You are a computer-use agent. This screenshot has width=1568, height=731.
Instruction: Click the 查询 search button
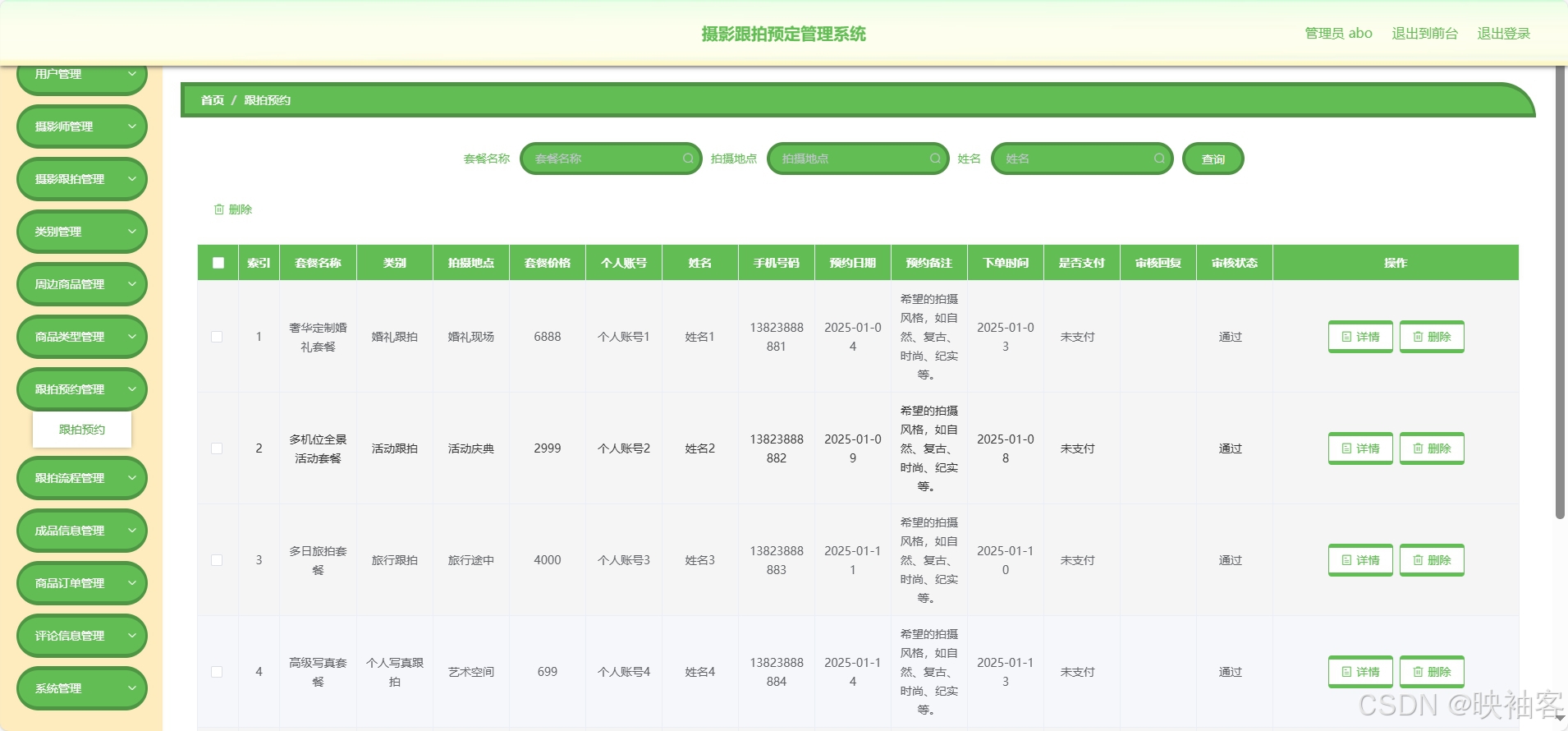point(1213,159)
